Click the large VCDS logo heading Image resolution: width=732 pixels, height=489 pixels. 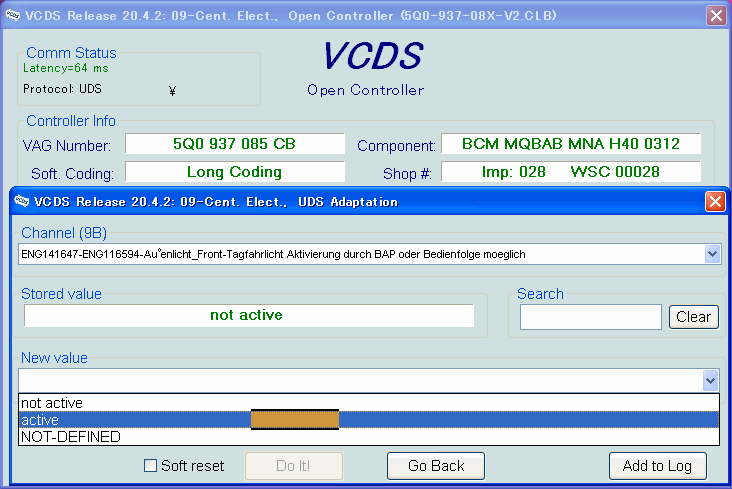[373, 56]
